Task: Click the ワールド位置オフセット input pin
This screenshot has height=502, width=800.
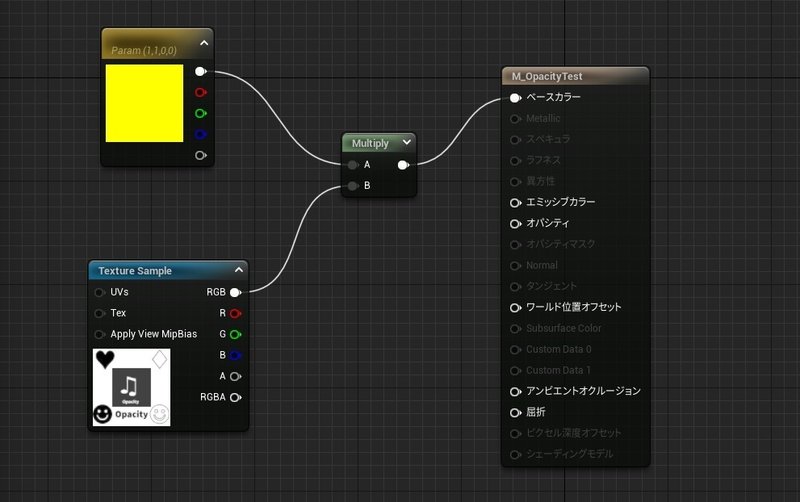Action: 515,308
